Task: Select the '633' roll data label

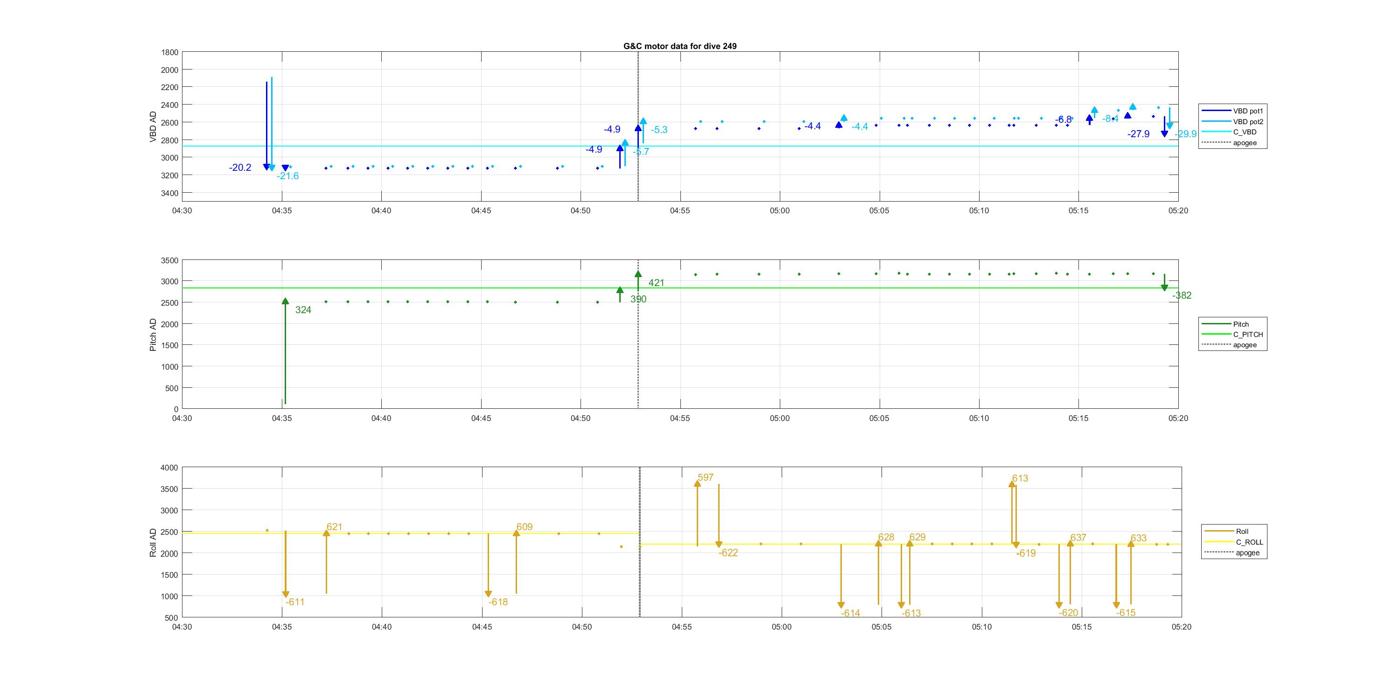Action: click(x=1138, y=539)
